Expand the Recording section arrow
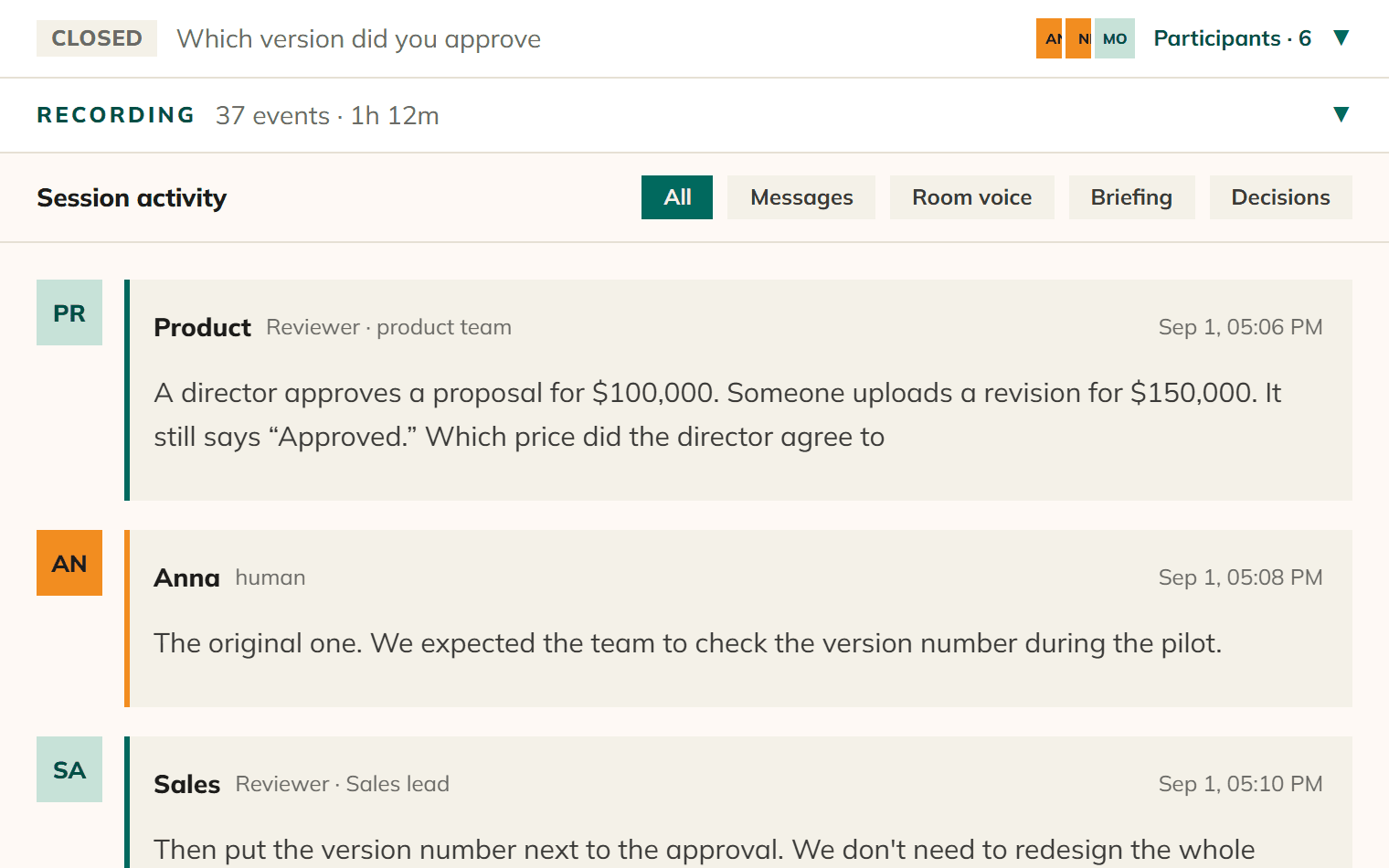This screenshot has height=868, width=1389. click(1341, 114)
